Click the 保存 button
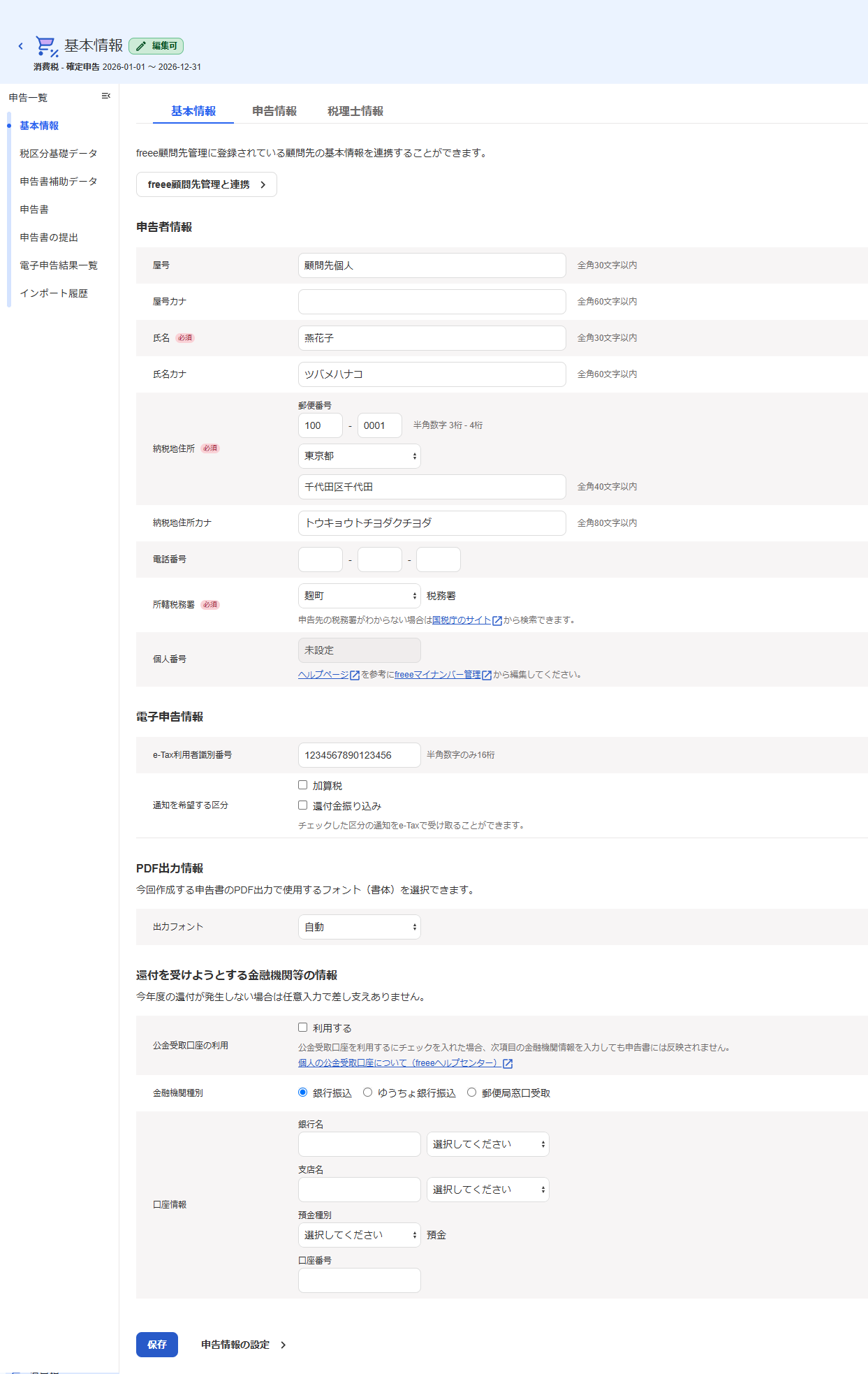The image size is (868, 1374). [x=157, y=1345]
